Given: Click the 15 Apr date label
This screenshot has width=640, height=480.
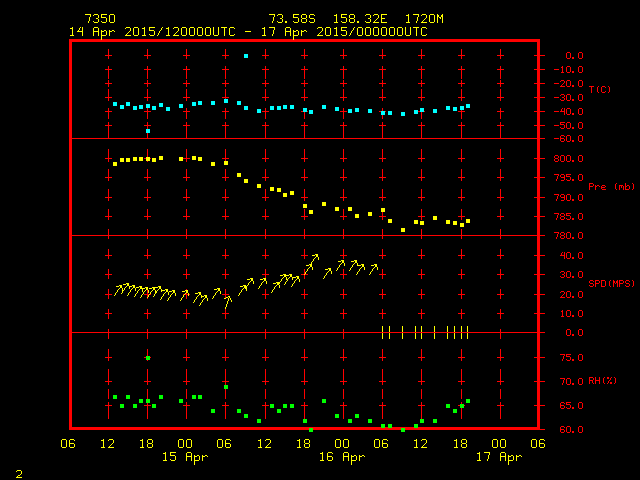Looking at the screenshot, I should tap(185, 457).
